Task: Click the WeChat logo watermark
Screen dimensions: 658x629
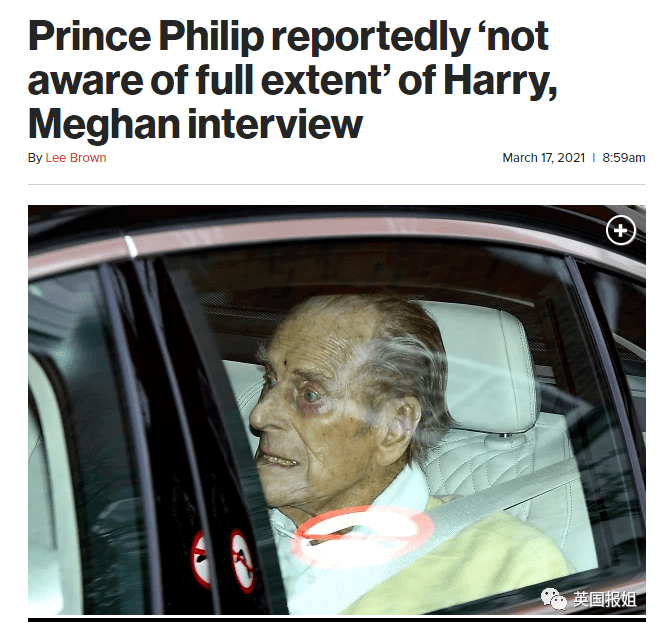Action: [x=554, y=598]
